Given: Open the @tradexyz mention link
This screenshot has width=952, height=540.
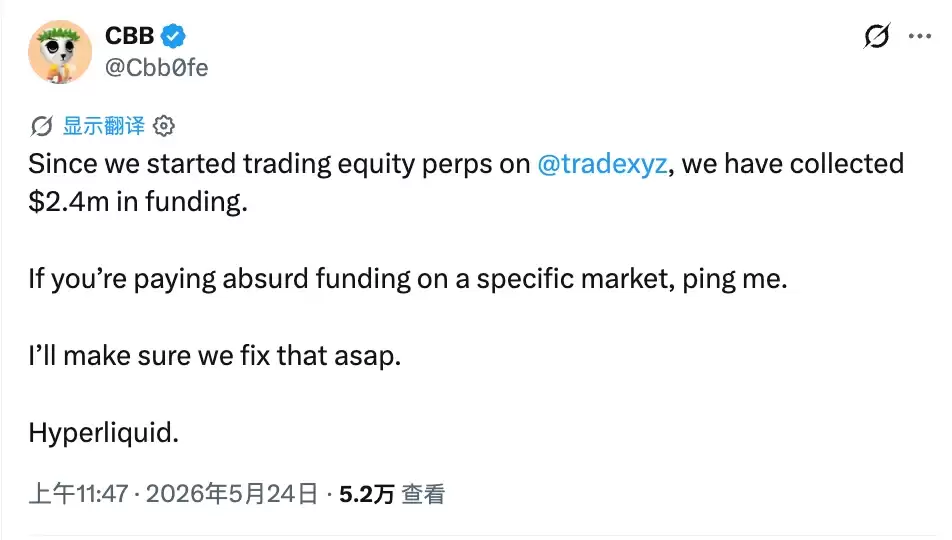Looking at the screenshot, I should [602, 164].
